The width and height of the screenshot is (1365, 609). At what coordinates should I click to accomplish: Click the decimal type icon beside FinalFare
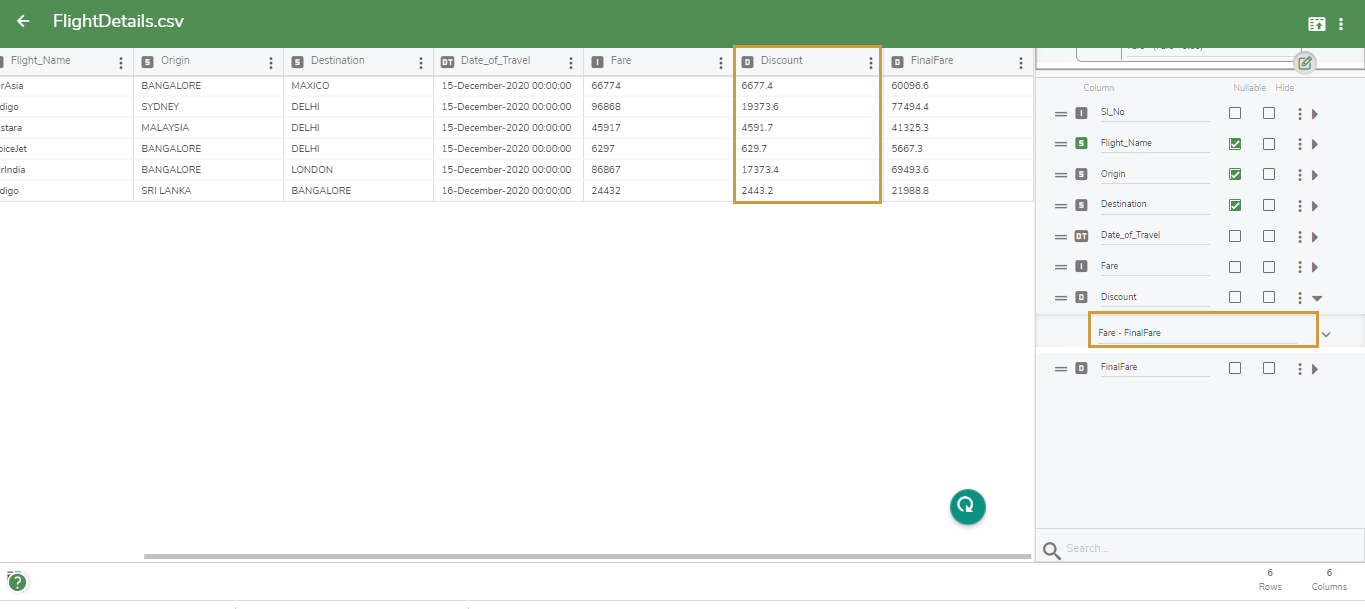tap(1079, 367)
